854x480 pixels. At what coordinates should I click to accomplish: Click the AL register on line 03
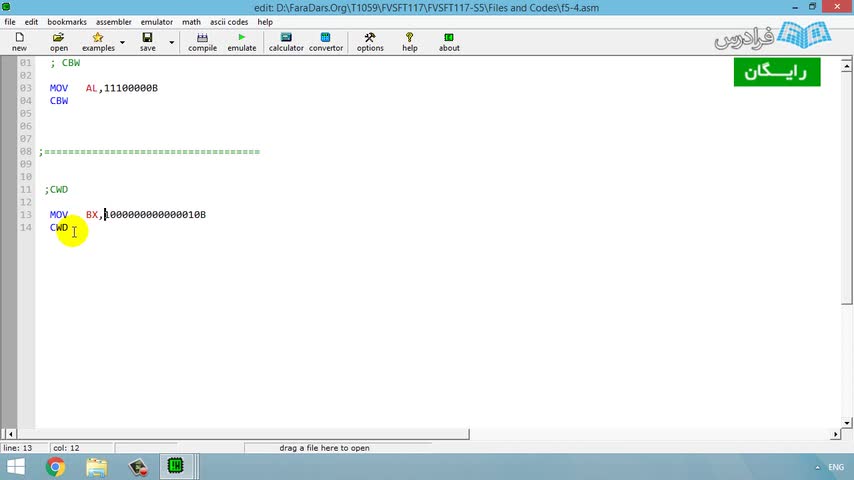pos(92,88)
